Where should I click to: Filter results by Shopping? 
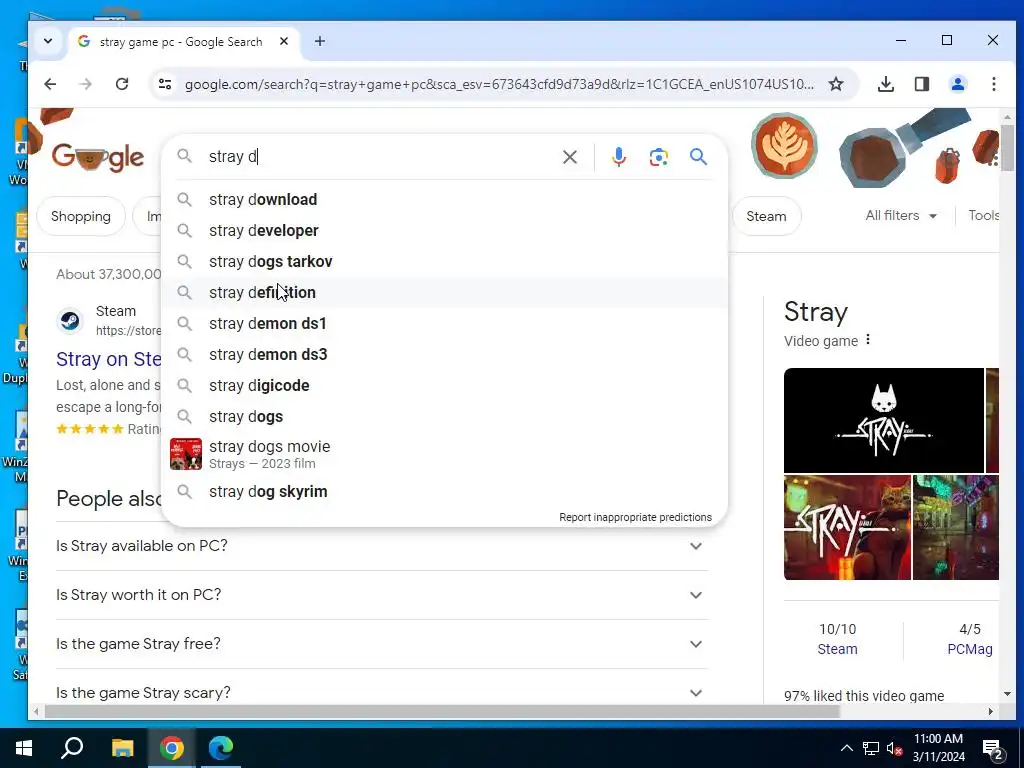[81, 216]
